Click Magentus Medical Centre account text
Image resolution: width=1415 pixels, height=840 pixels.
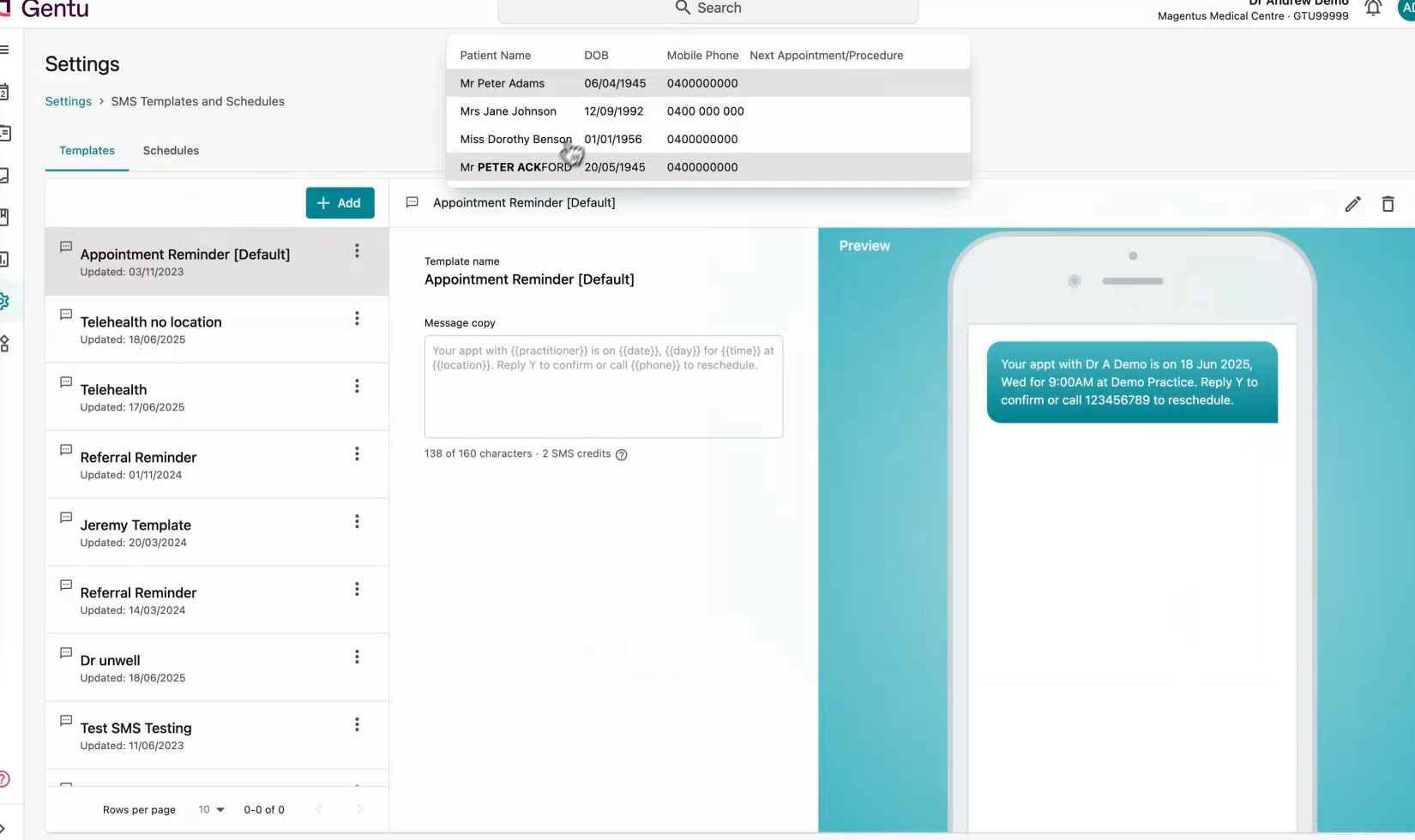(1253, 16)
